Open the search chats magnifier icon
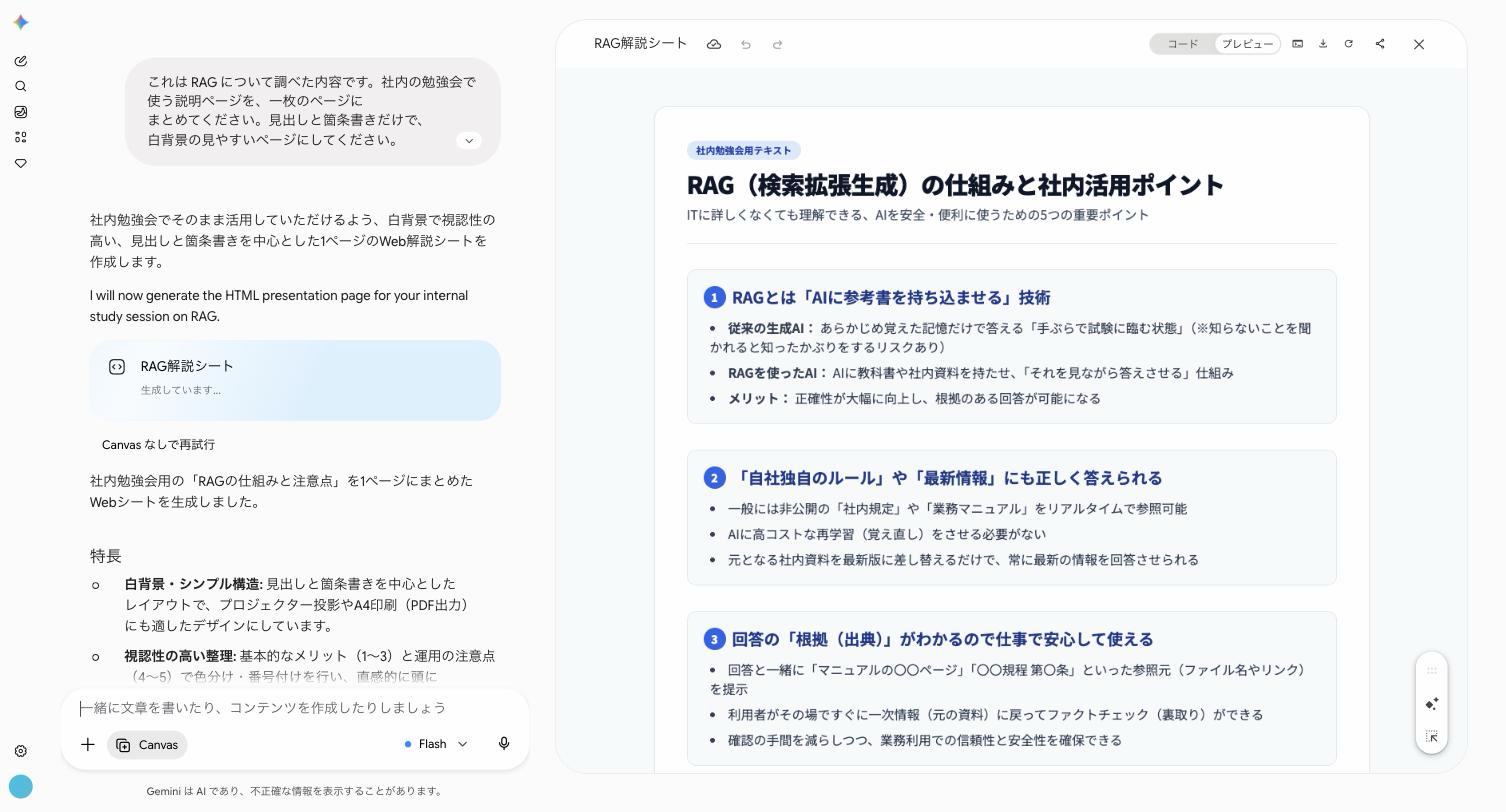The height and width of the screenshot is (812, 1506). point(21,86)
